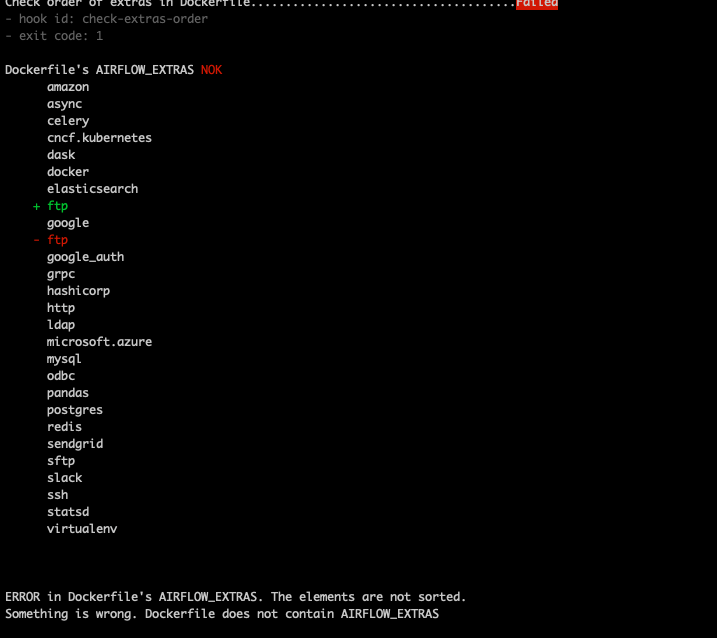Click the 'microsoft.azure' entry
This screenshot has width=717, height=638.
tap(99, 342)
